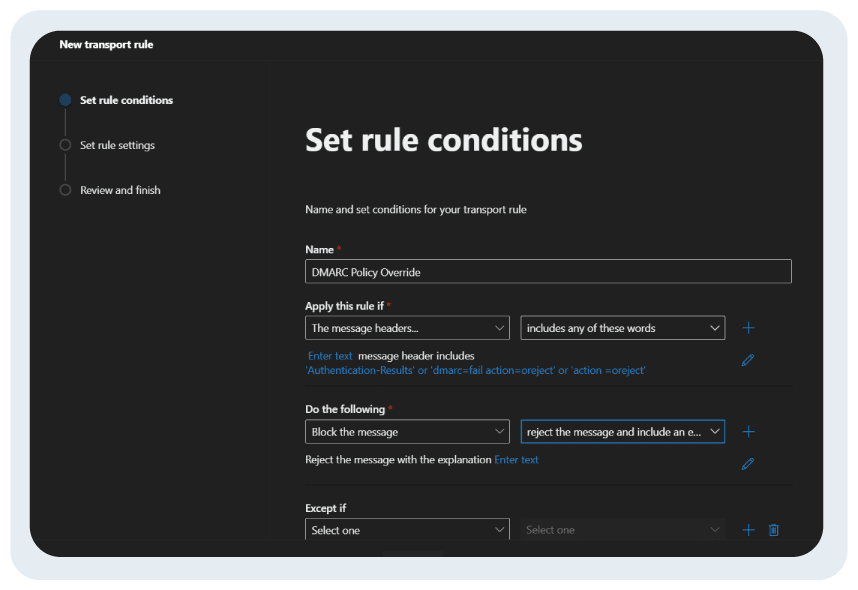
Task: Click the Authentication-Results header words link
Action: tap(475, 371)
